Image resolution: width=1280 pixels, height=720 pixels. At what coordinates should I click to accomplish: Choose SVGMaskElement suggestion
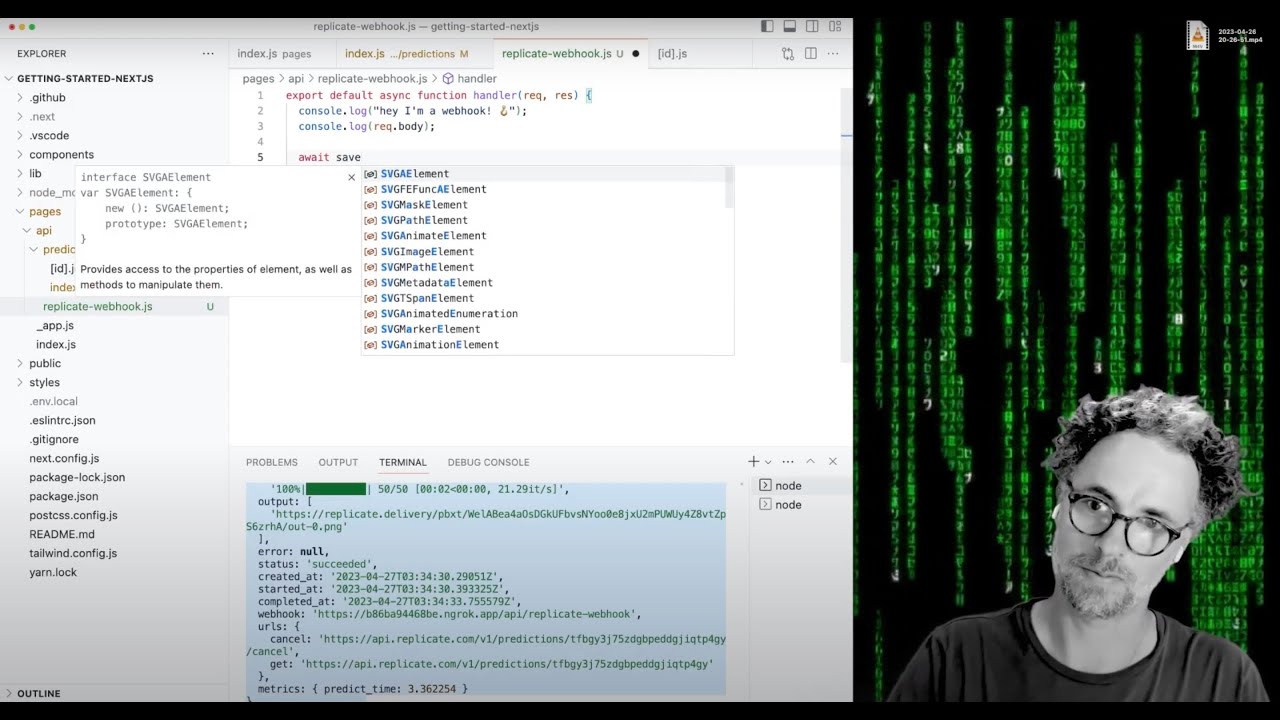543,205
